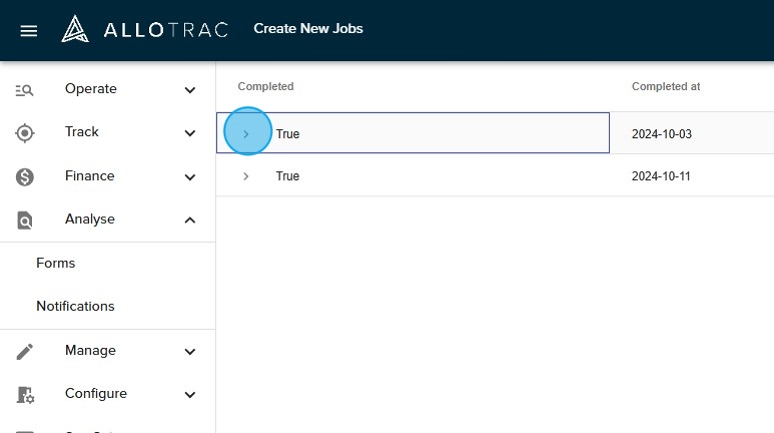Expand the Operate menu chevron
This screenshot has height=433, width=774.
(x=190, y=90)
